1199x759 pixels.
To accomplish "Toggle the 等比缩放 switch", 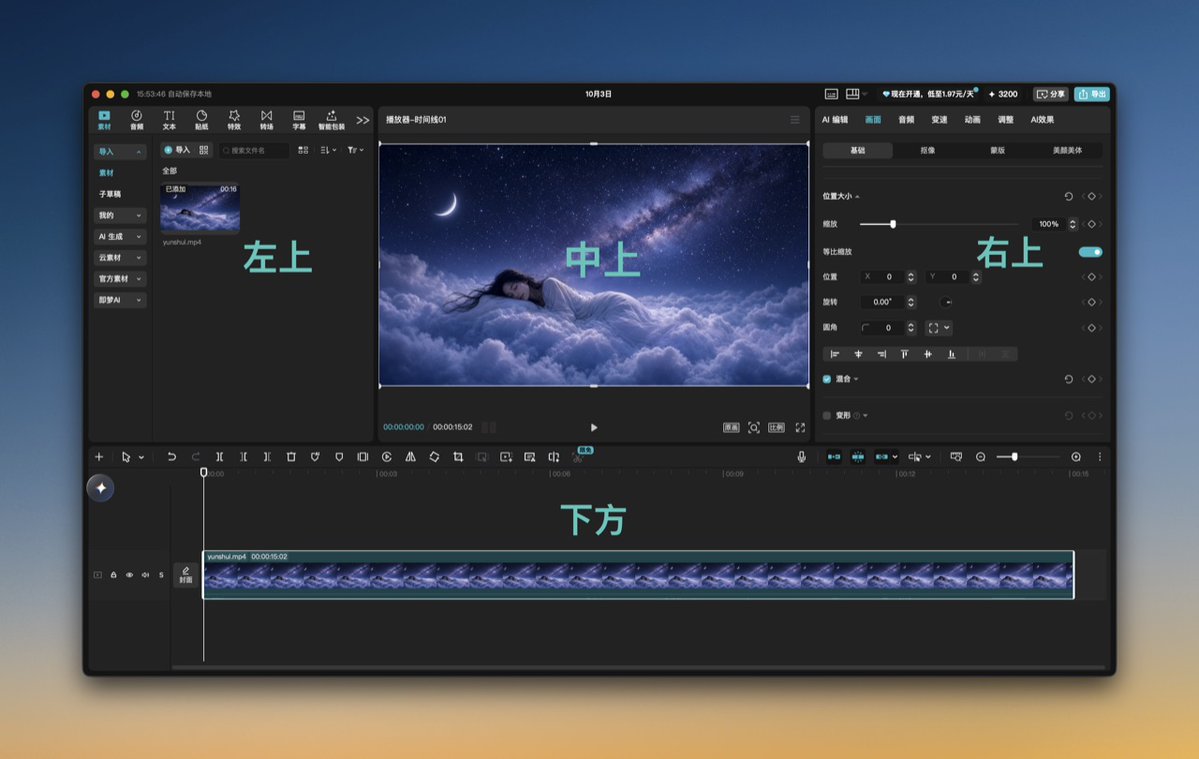I will pyautogui.click(x=1090, y=251).
